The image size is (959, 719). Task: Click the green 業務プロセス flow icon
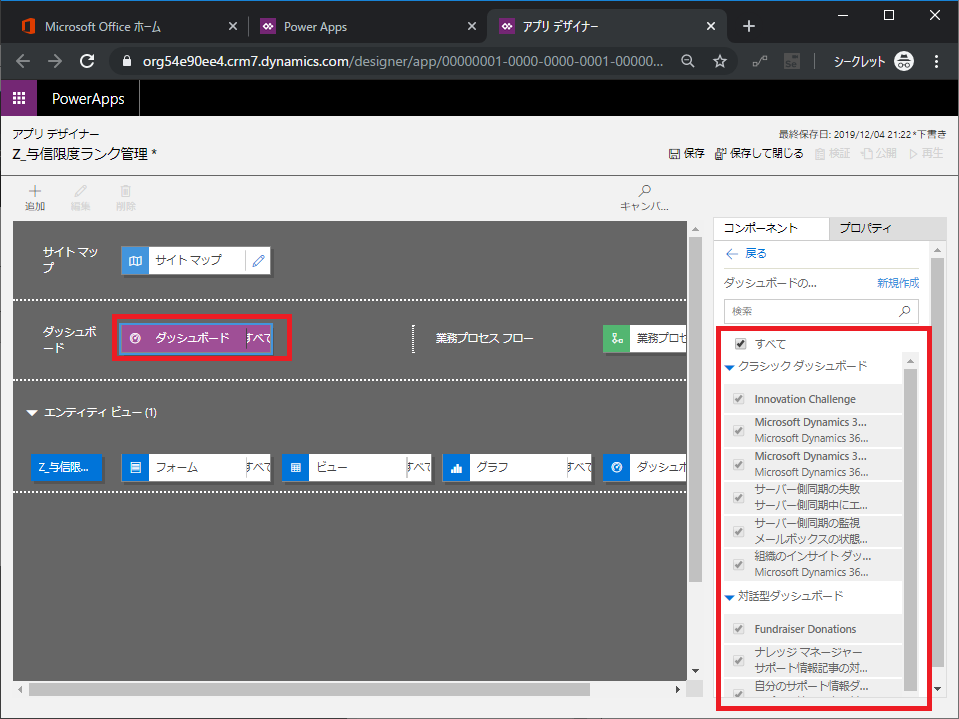tap(616, 338)
